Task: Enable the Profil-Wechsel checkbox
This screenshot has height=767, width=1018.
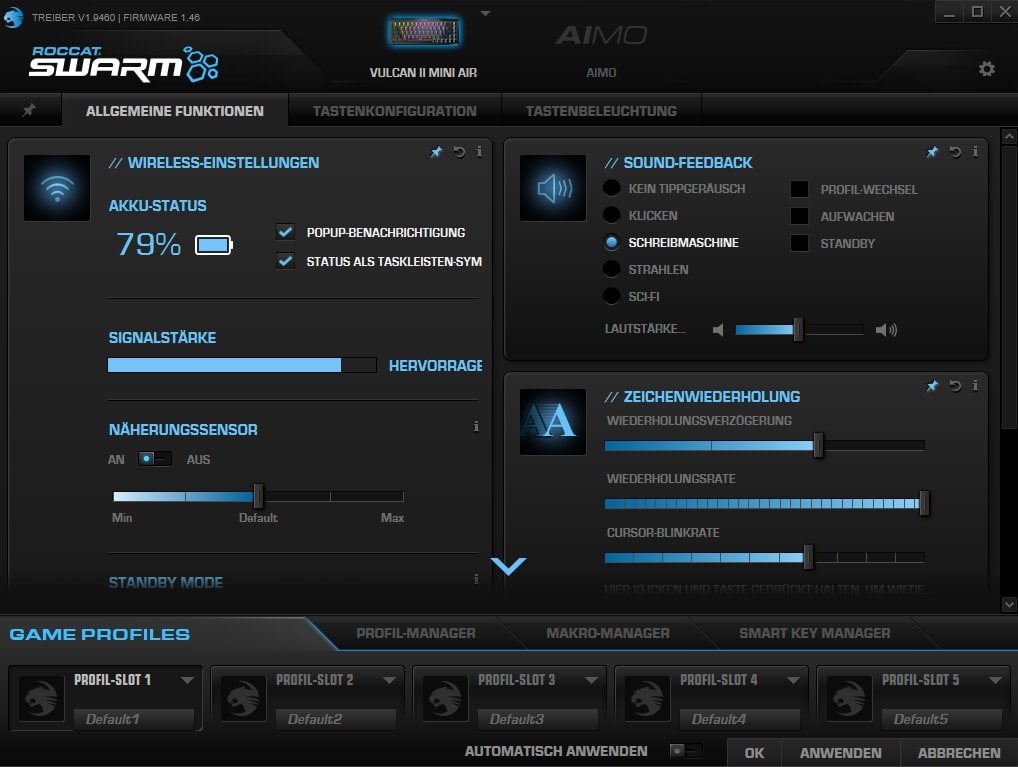Action: (x=799, y=189)
